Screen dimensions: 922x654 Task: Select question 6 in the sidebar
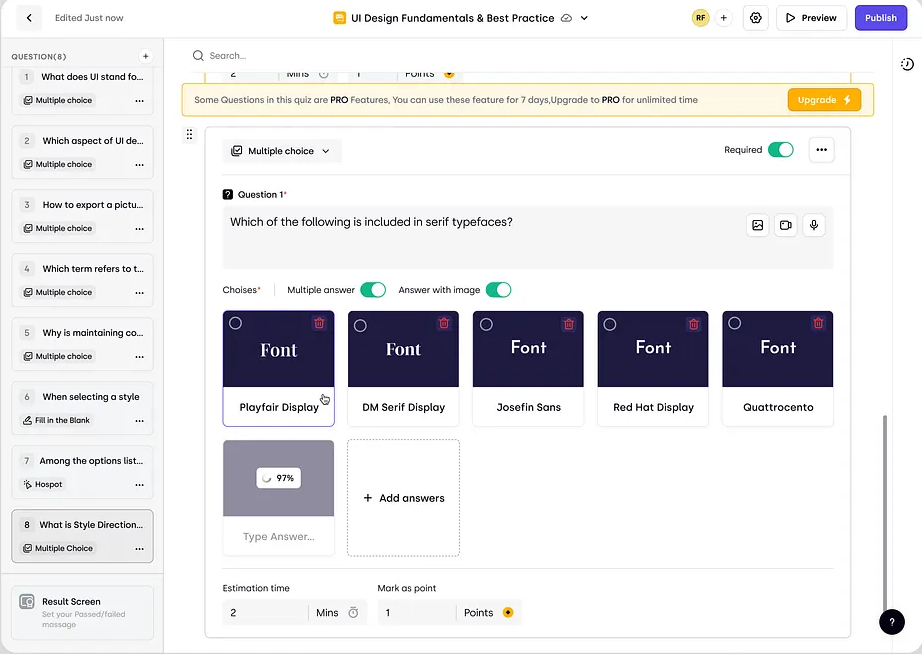tap(82, 407)
